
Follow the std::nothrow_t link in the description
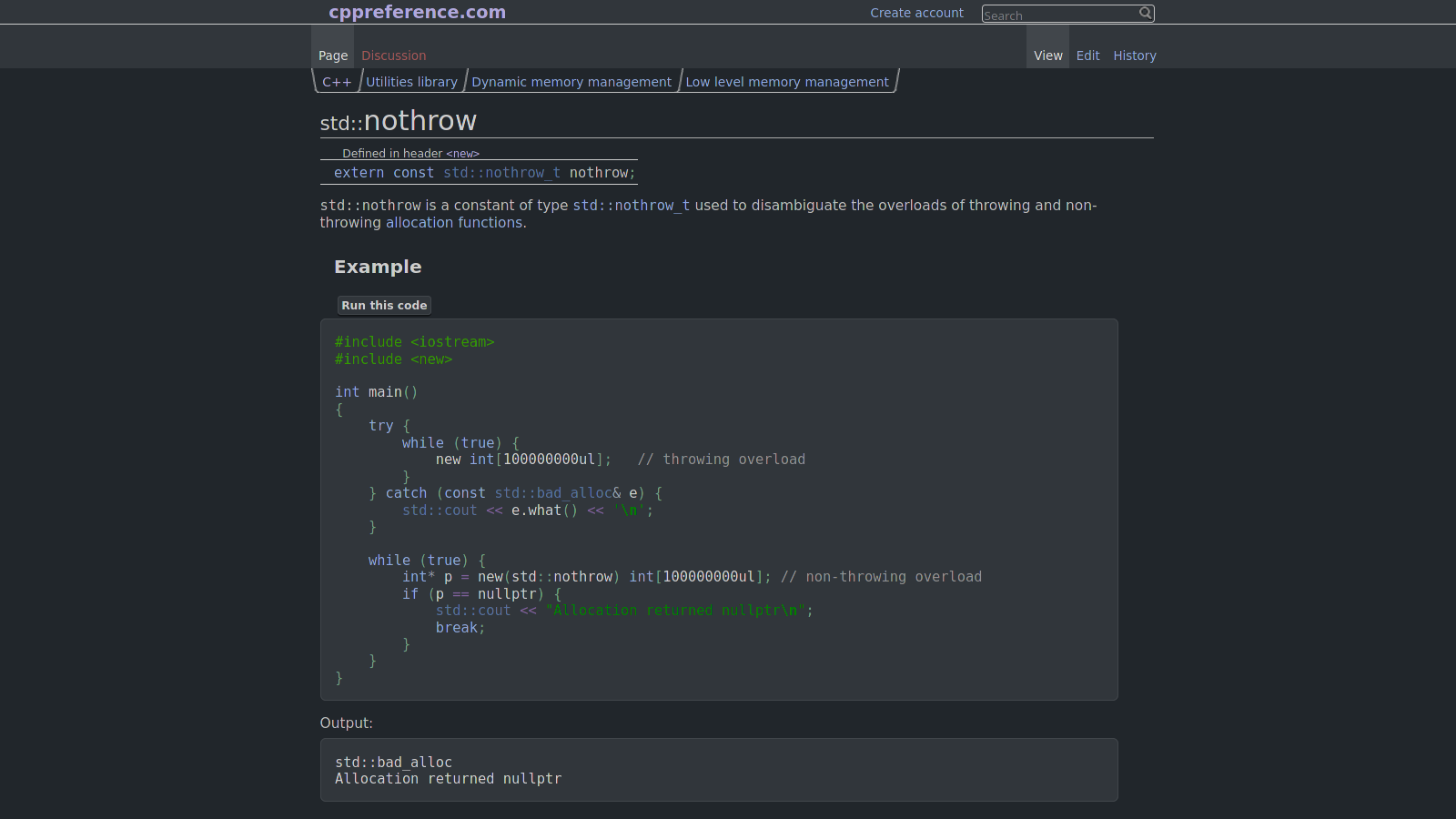tap(630, 206)
